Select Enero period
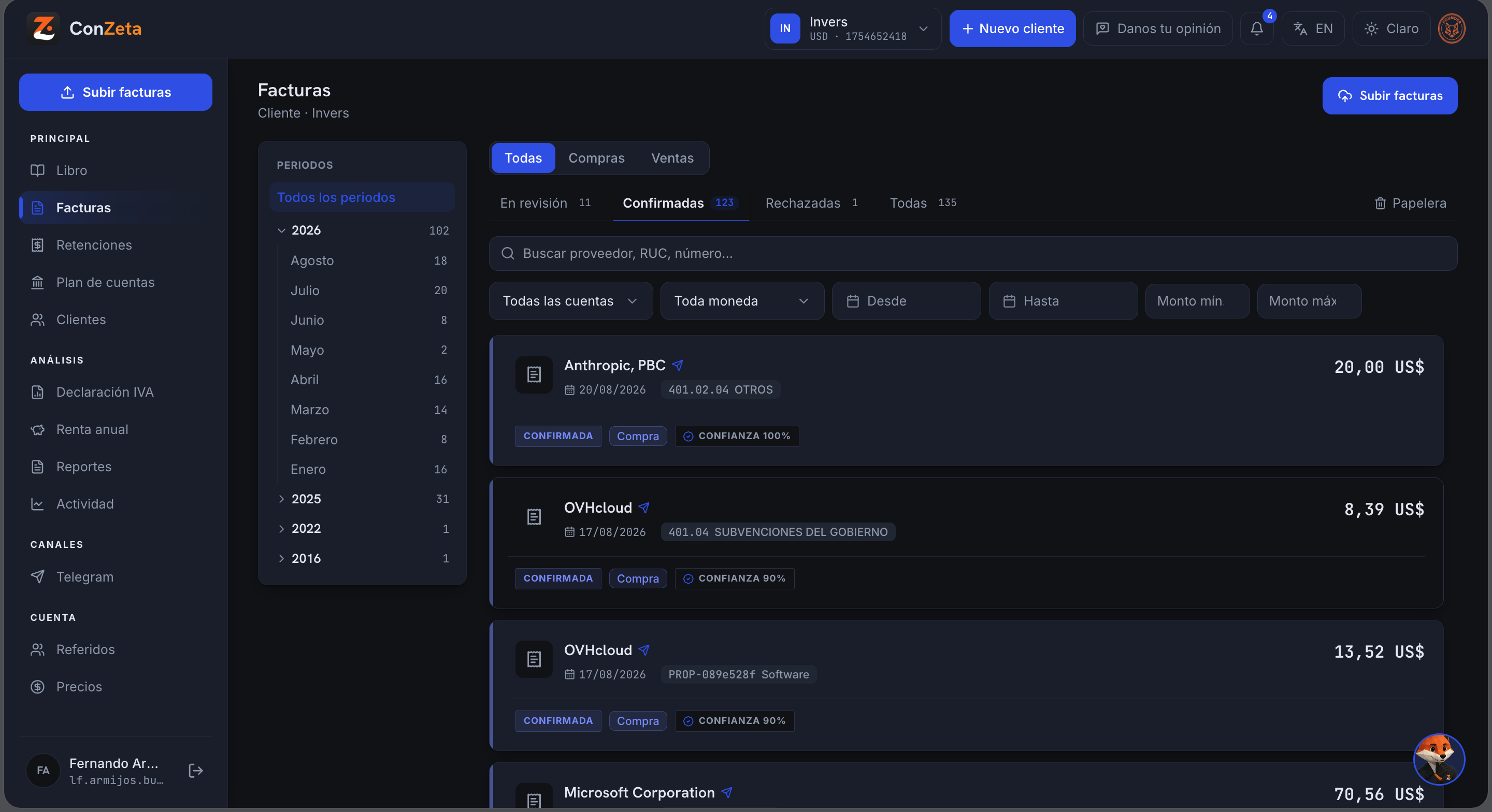 368,469
